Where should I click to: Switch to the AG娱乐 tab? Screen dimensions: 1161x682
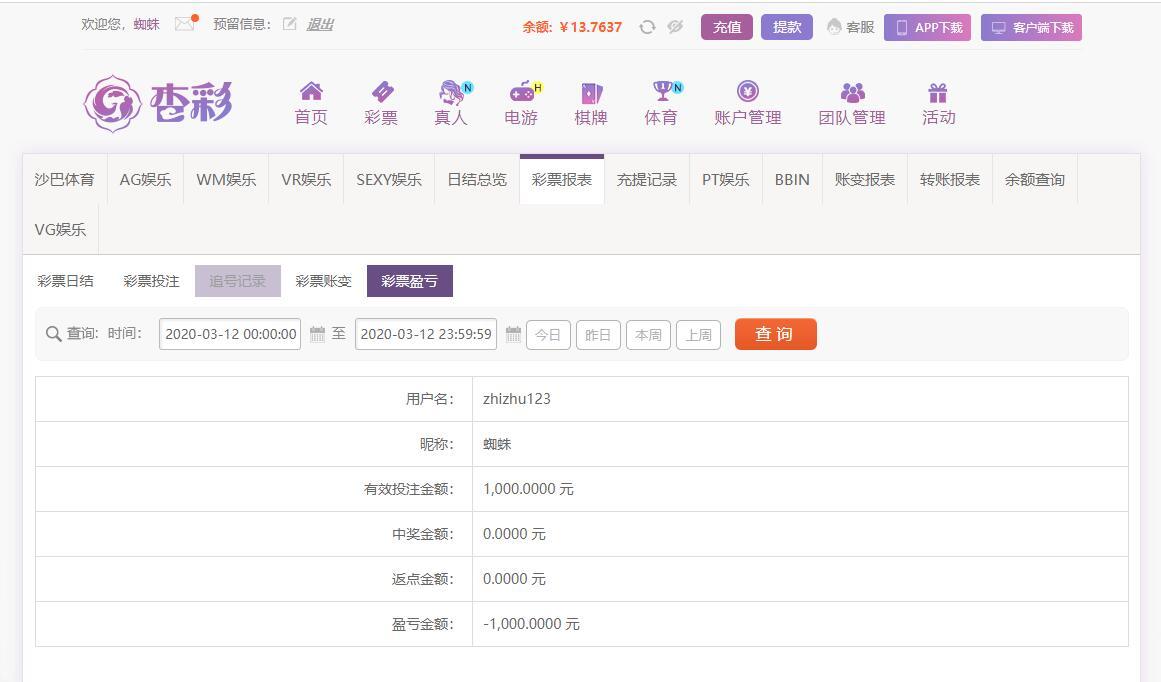coord(145,179)
